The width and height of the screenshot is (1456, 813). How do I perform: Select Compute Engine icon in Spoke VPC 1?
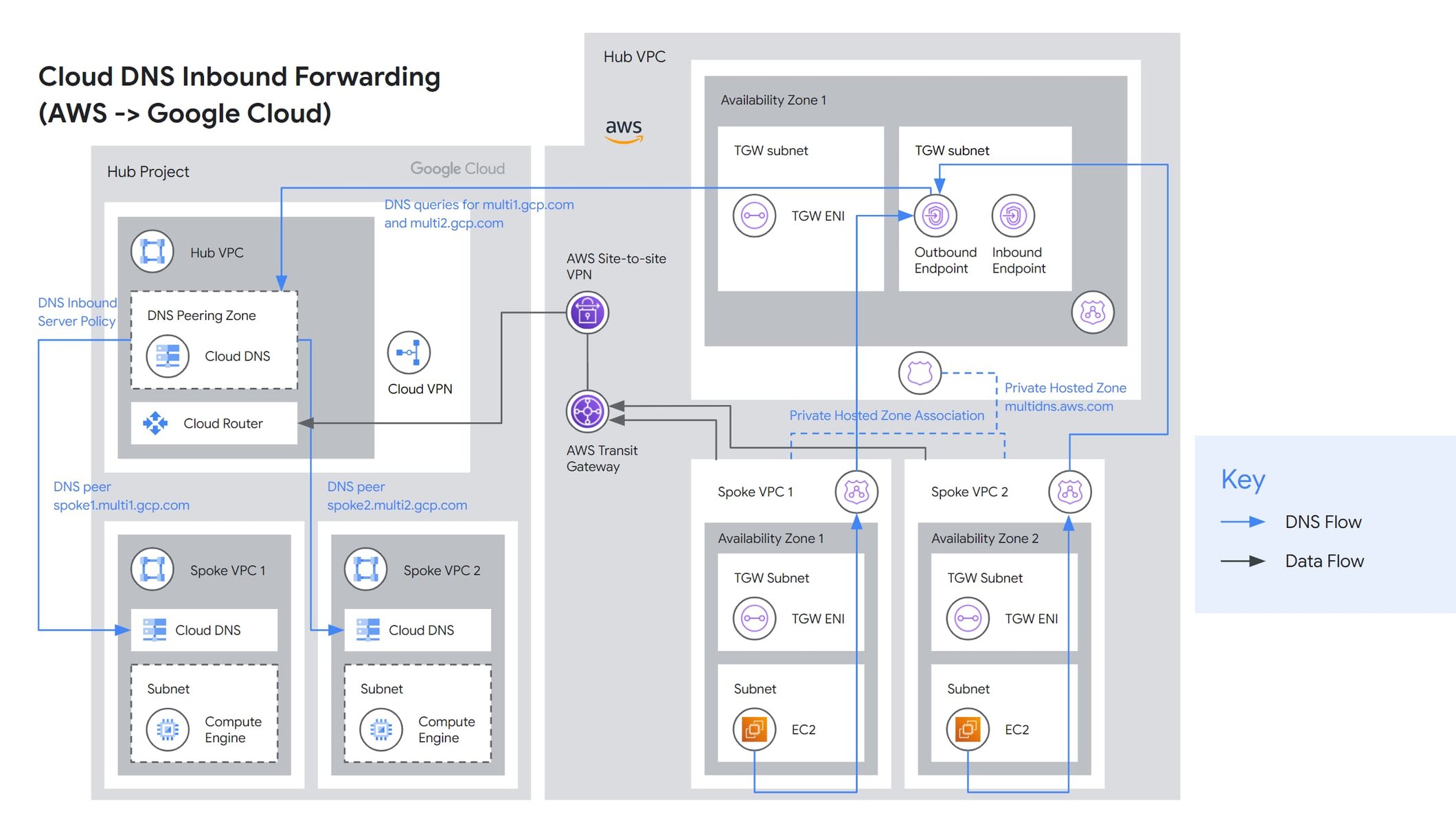click(x=168, y=729)
